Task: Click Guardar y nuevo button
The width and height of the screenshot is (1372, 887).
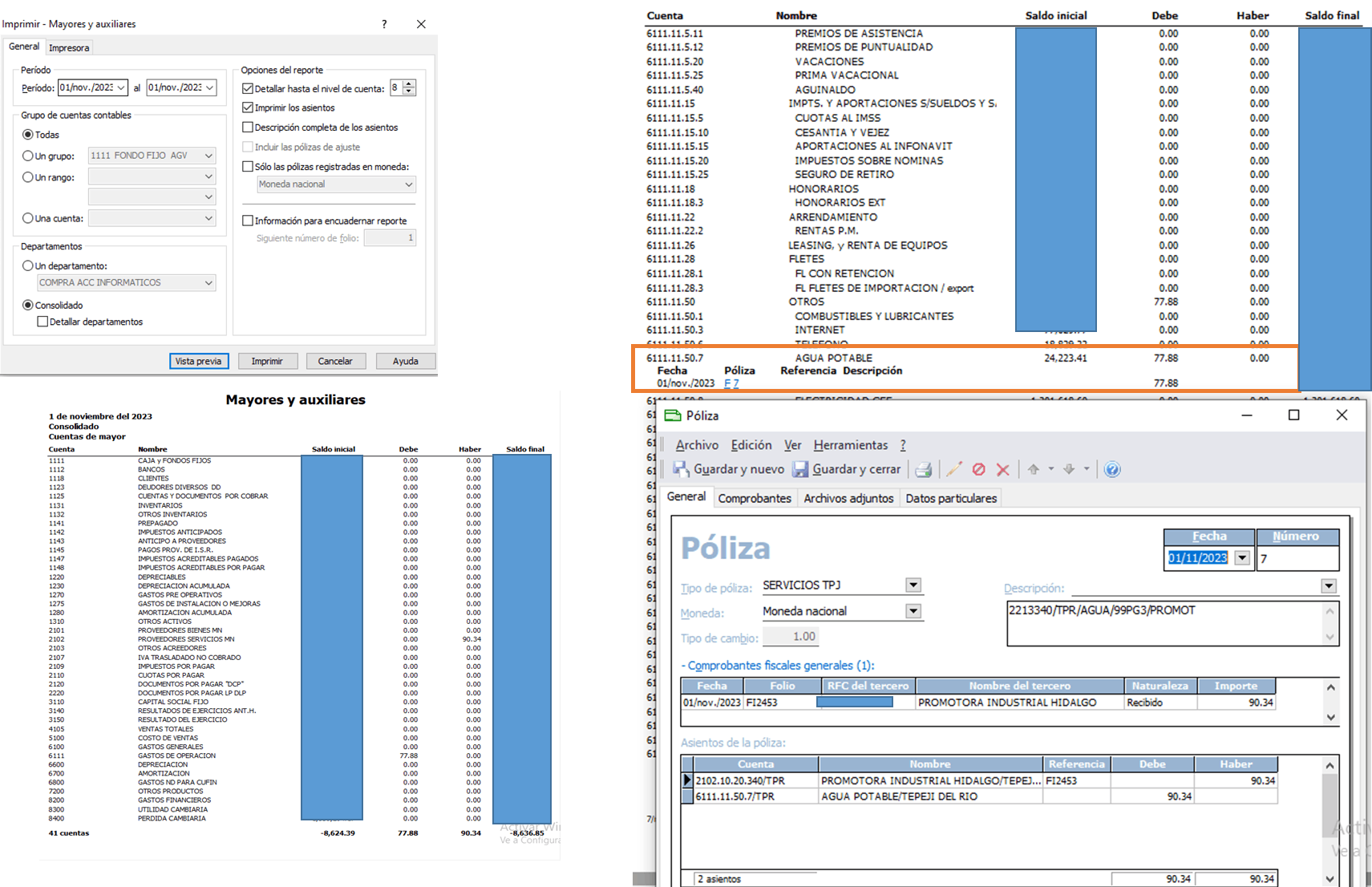Action: [728, 469]
